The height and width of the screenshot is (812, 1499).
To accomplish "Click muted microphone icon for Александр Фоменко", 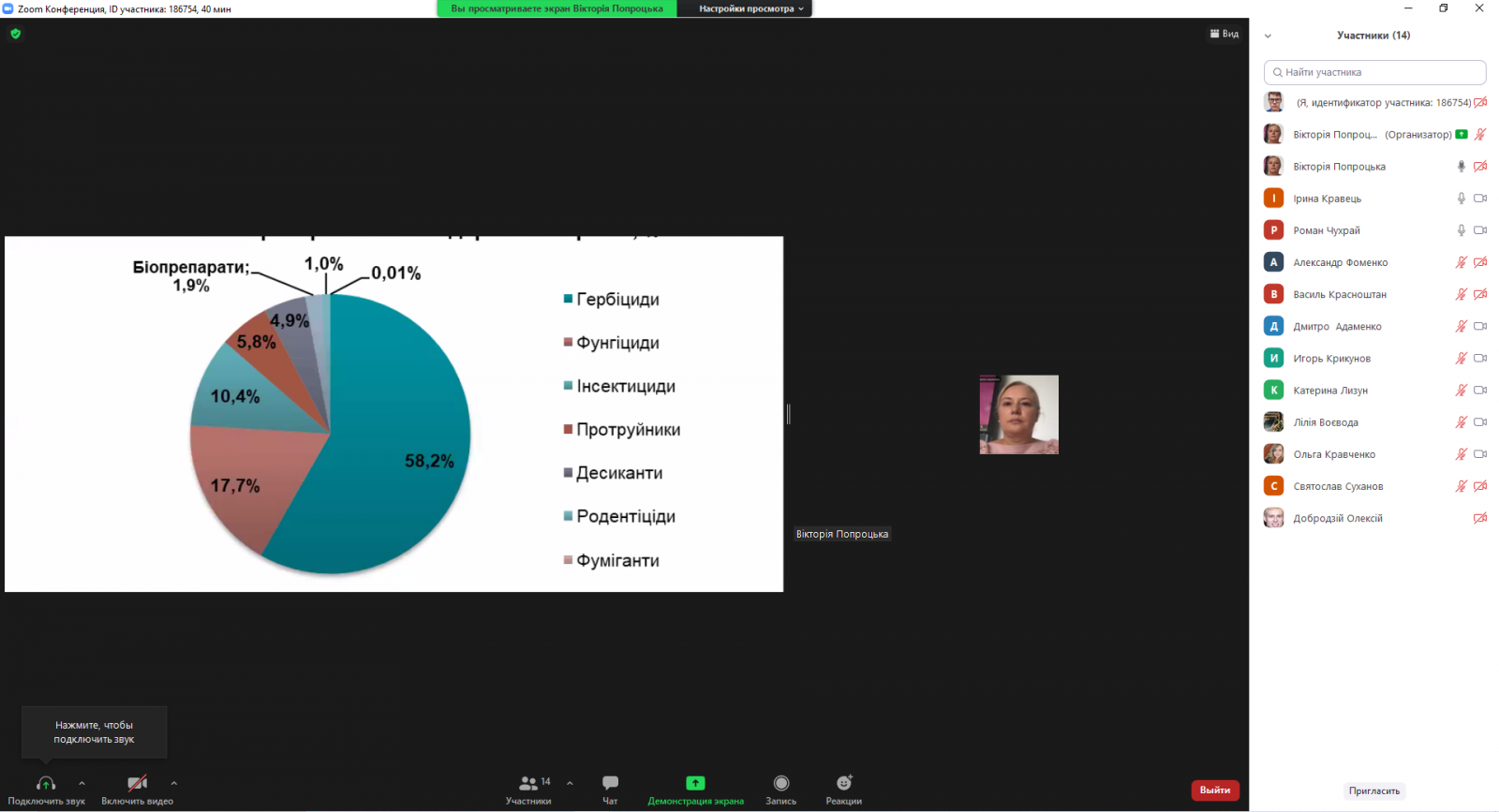I will tap(1461, 262).
